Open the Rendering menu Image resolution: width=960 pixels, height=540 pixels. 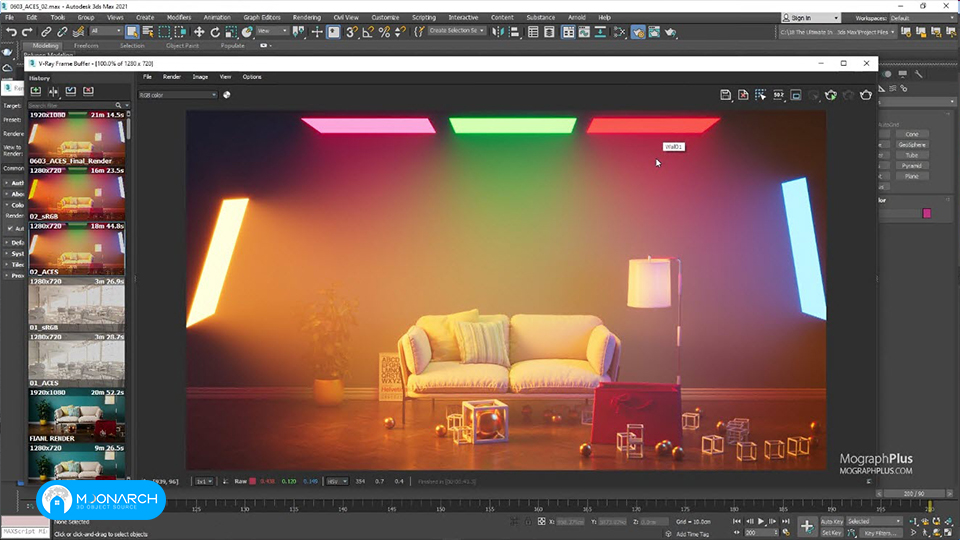click(307, 18)
